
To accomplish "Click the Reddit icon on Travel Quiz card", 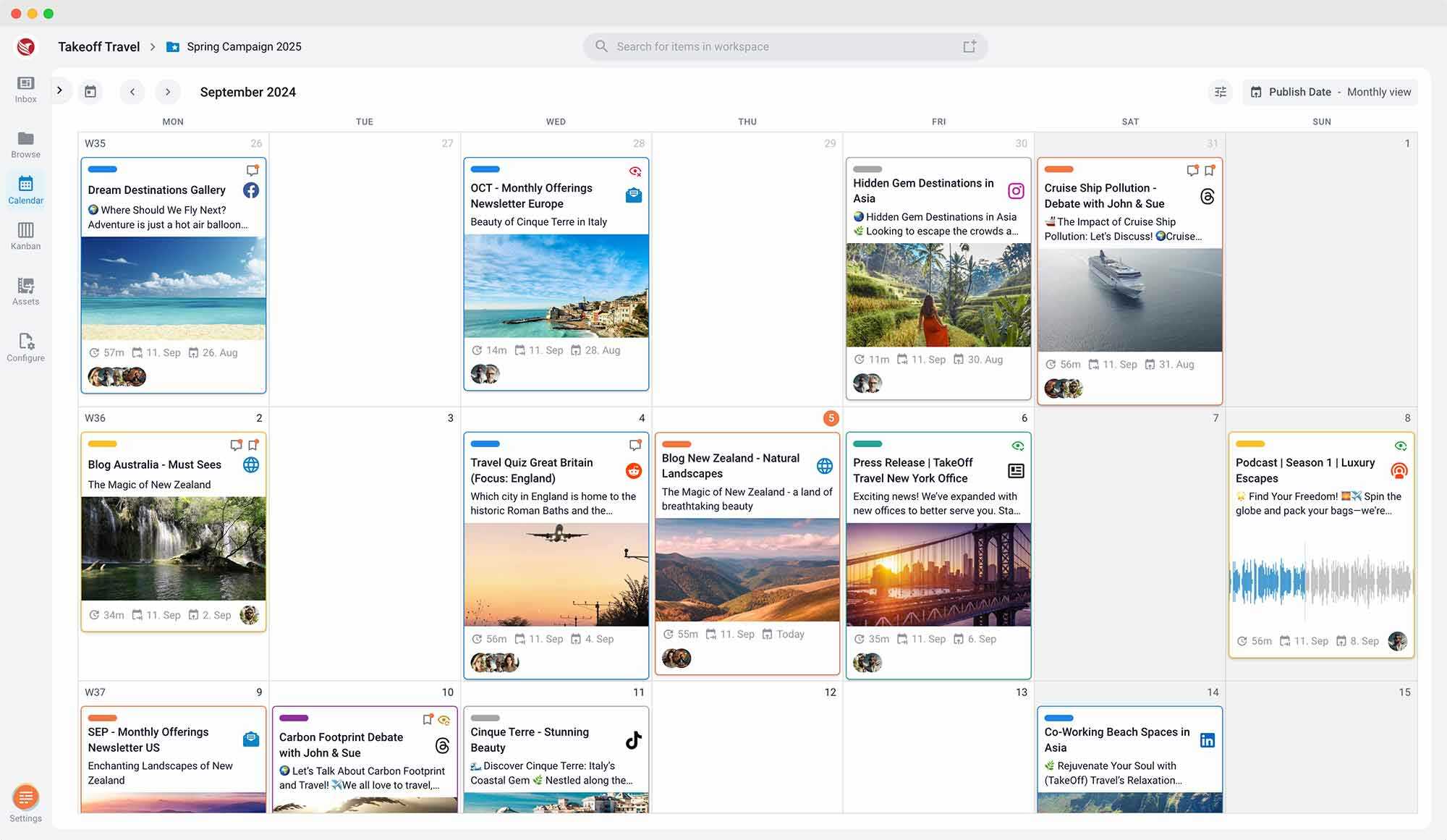I will (634, 471).
